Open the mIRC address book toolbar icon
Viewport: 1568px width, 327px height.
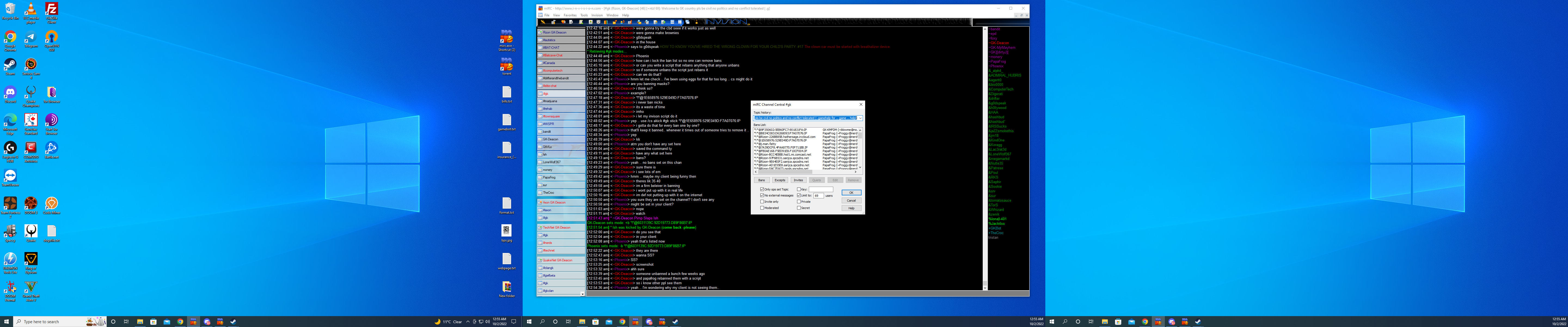tap(591, 22)
